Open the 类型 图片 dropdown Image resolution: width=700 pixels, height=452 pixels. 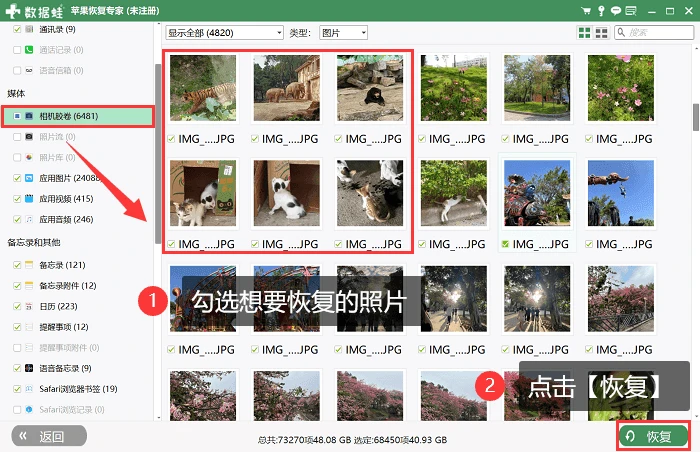click(x=343, y=33)
